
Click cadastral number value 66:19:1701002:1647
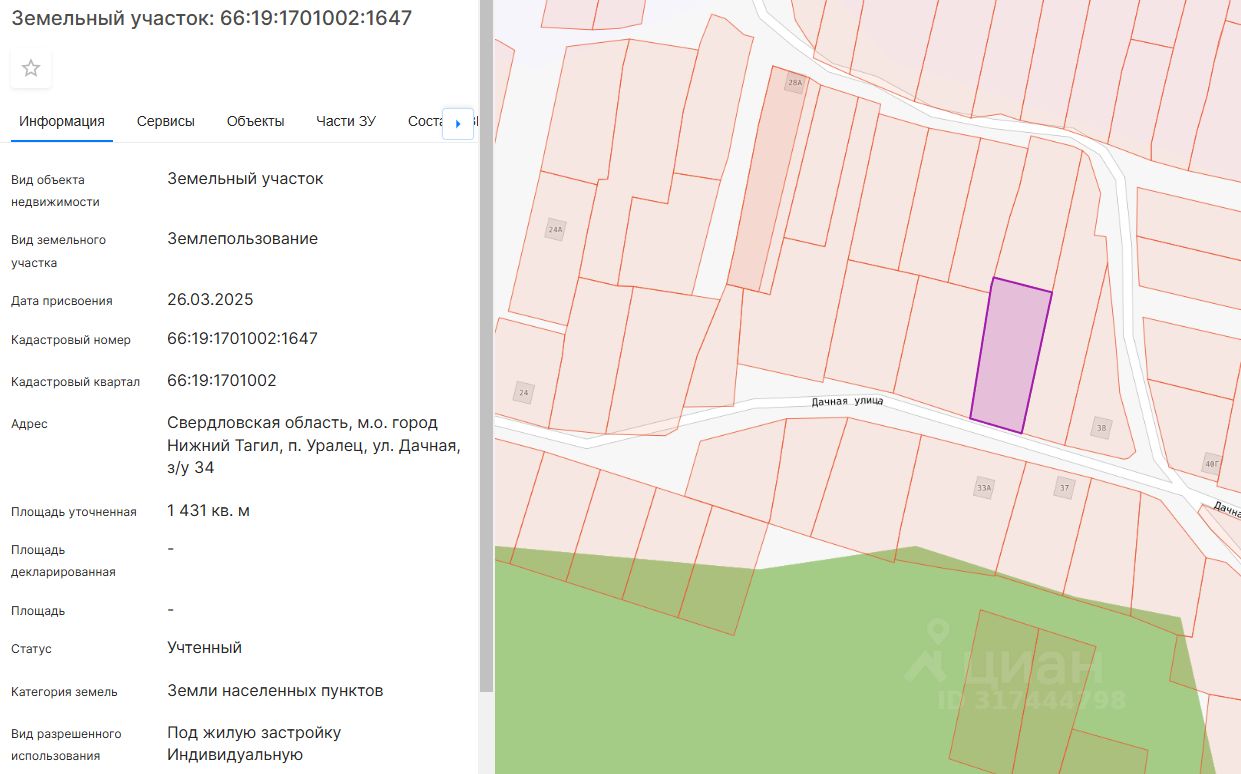pyautogui.click(x=242, y=339)
